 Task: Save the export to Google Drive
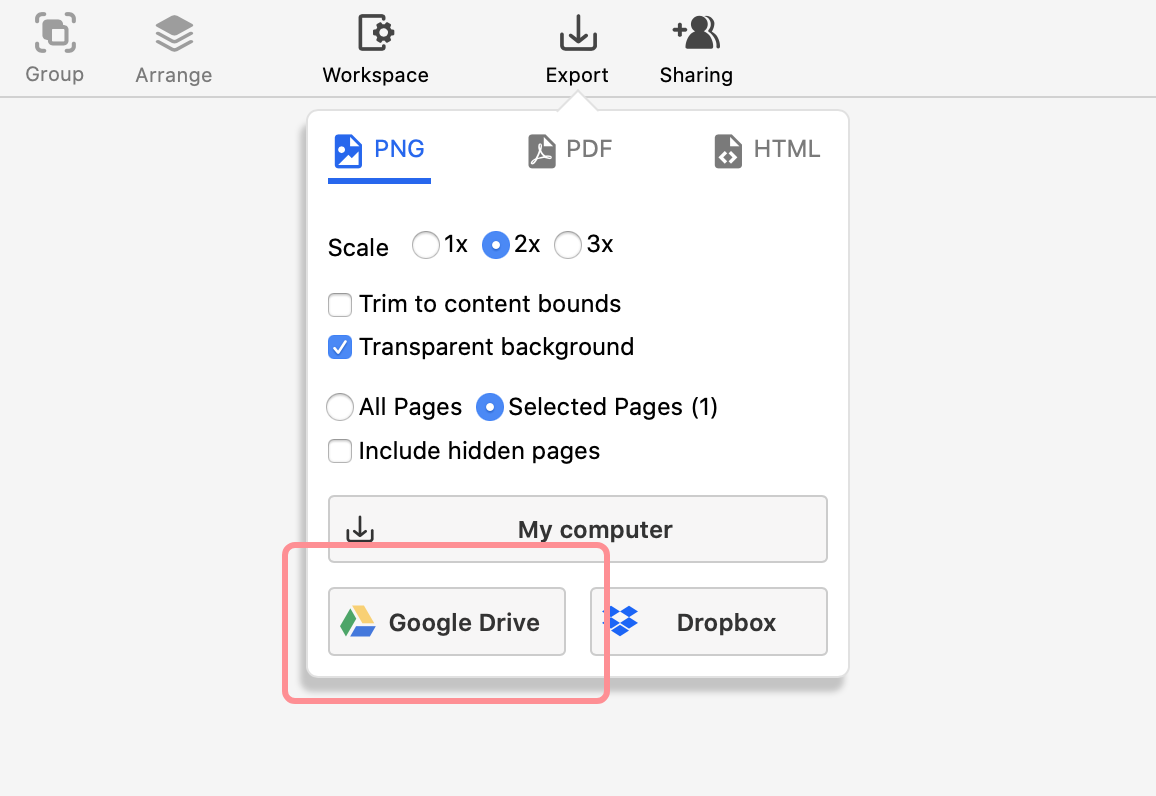446,621
